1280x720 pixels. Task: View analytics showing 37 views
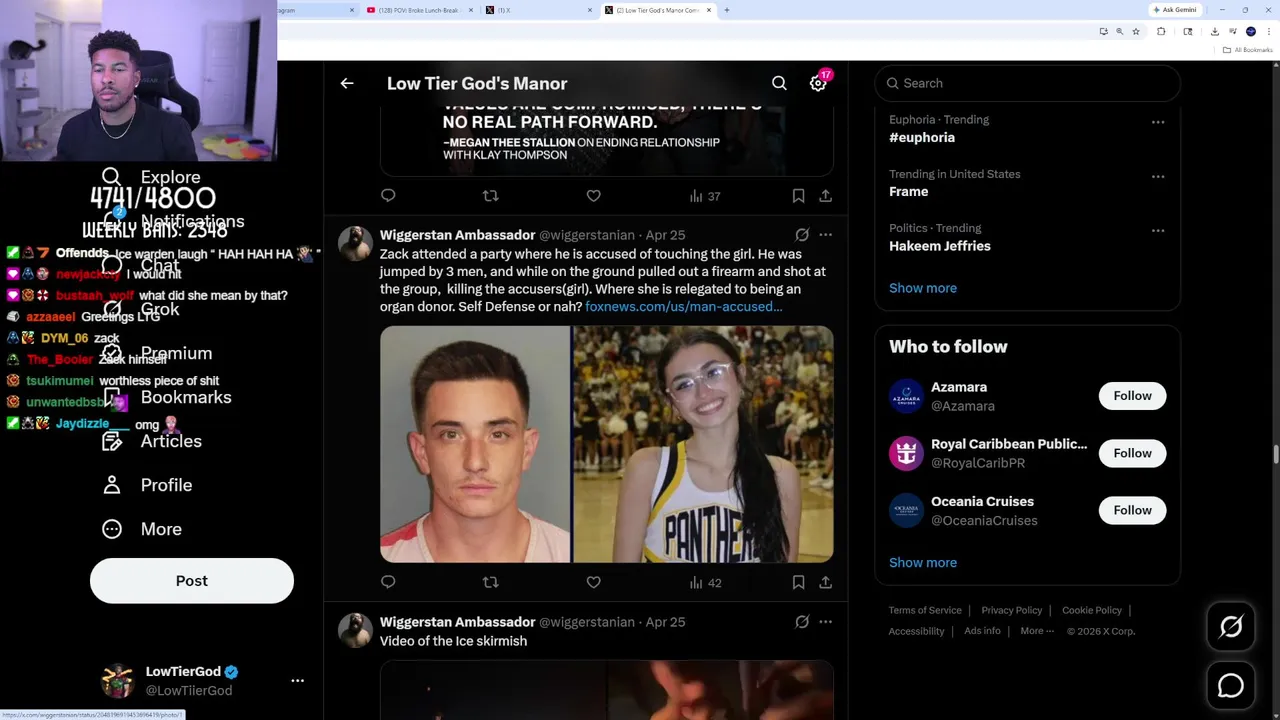pos(705,196)
